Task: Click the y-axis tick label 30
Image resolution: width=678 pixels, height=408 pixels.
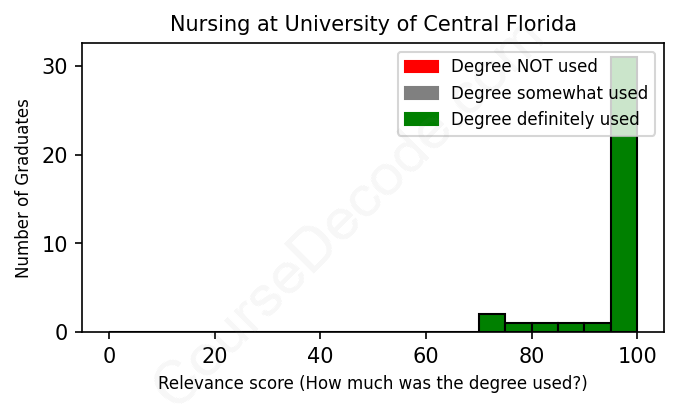Action: pyautogui.click(x=55, y=67)
